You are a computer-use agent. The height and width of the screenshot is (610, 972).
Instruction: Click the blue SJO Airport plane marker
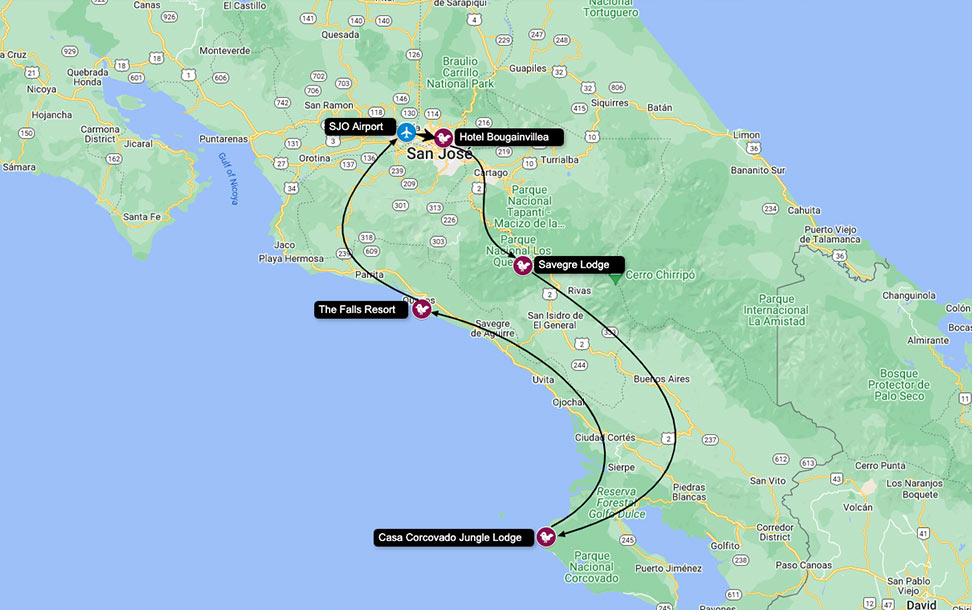(406, 132)
